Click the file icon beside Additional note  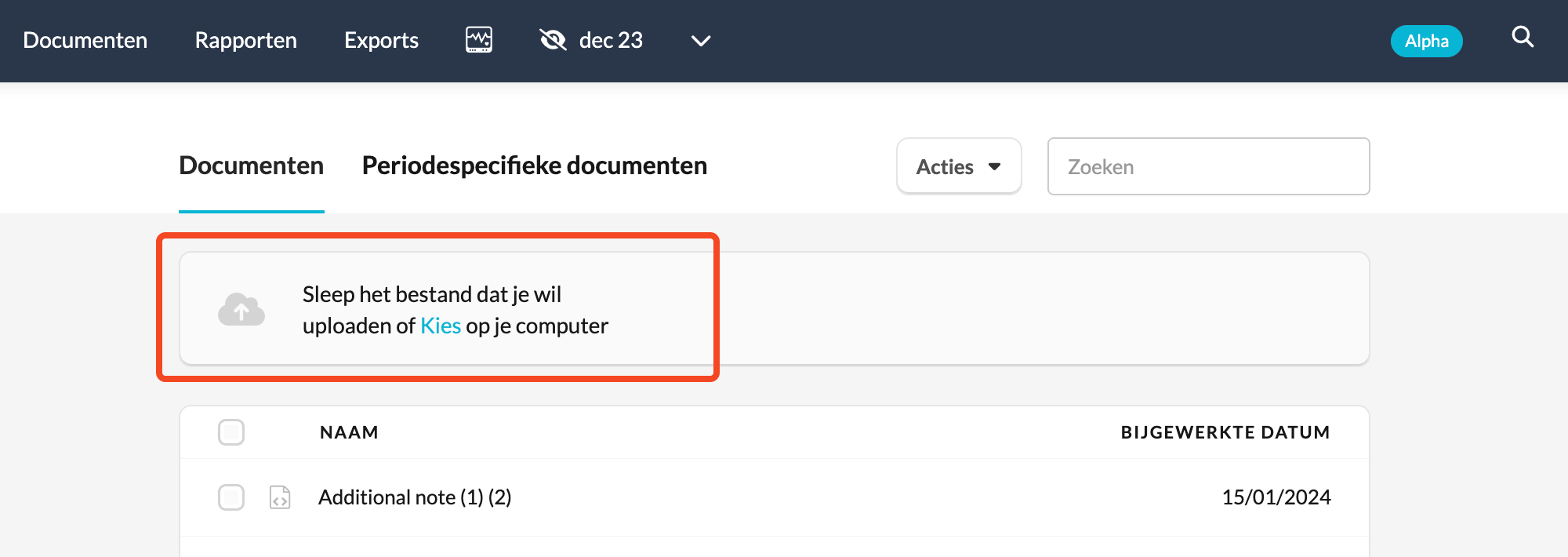[280, 497]
